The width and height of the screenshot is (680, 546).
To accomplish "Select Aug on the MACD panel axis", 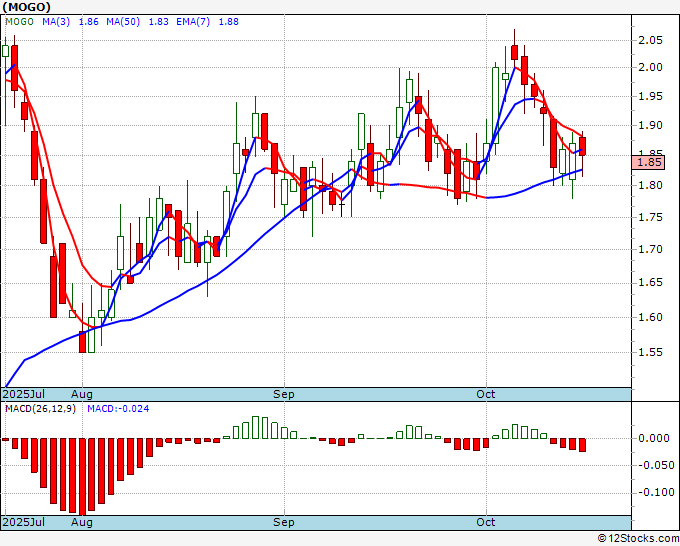I will (82, 522).
